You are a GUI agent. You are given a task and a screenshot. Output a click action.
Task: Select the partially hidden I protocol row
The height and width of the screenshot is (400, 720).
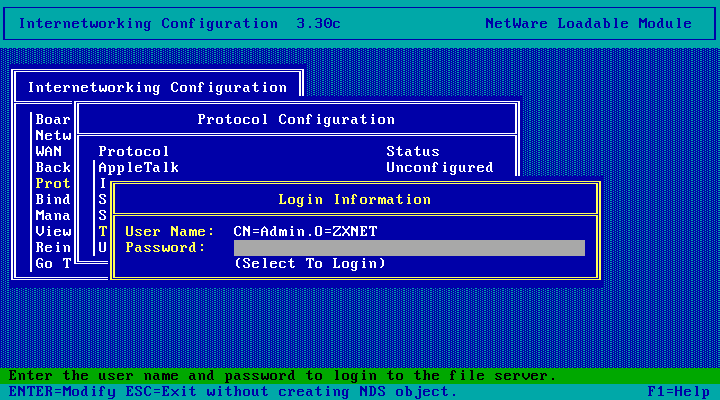pyautogui.click(x=103, y=184)
